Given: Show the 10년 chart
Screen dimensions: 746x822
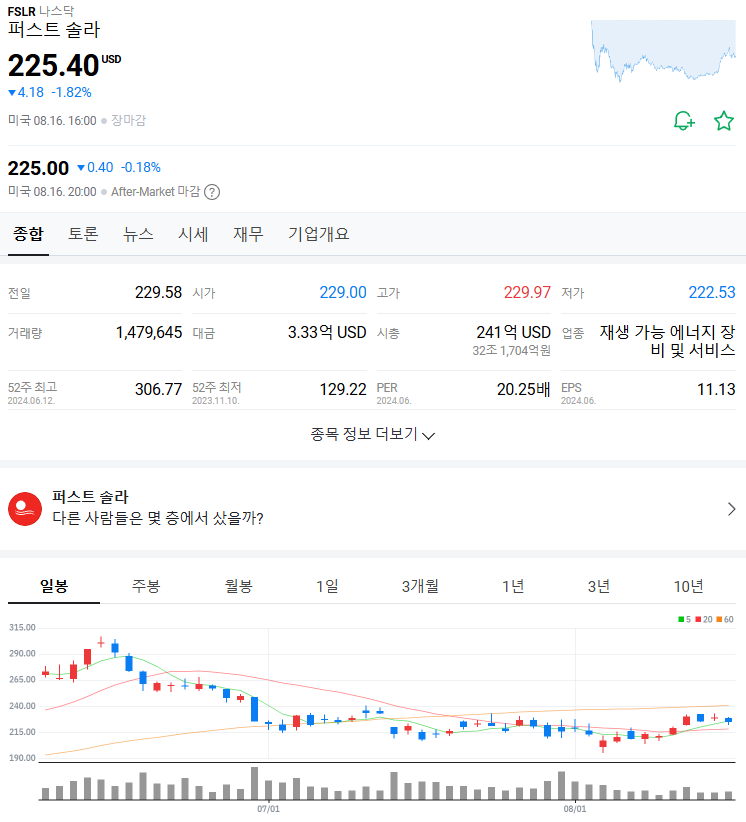Looking at the screenshot, I should (x=688, y=586).
